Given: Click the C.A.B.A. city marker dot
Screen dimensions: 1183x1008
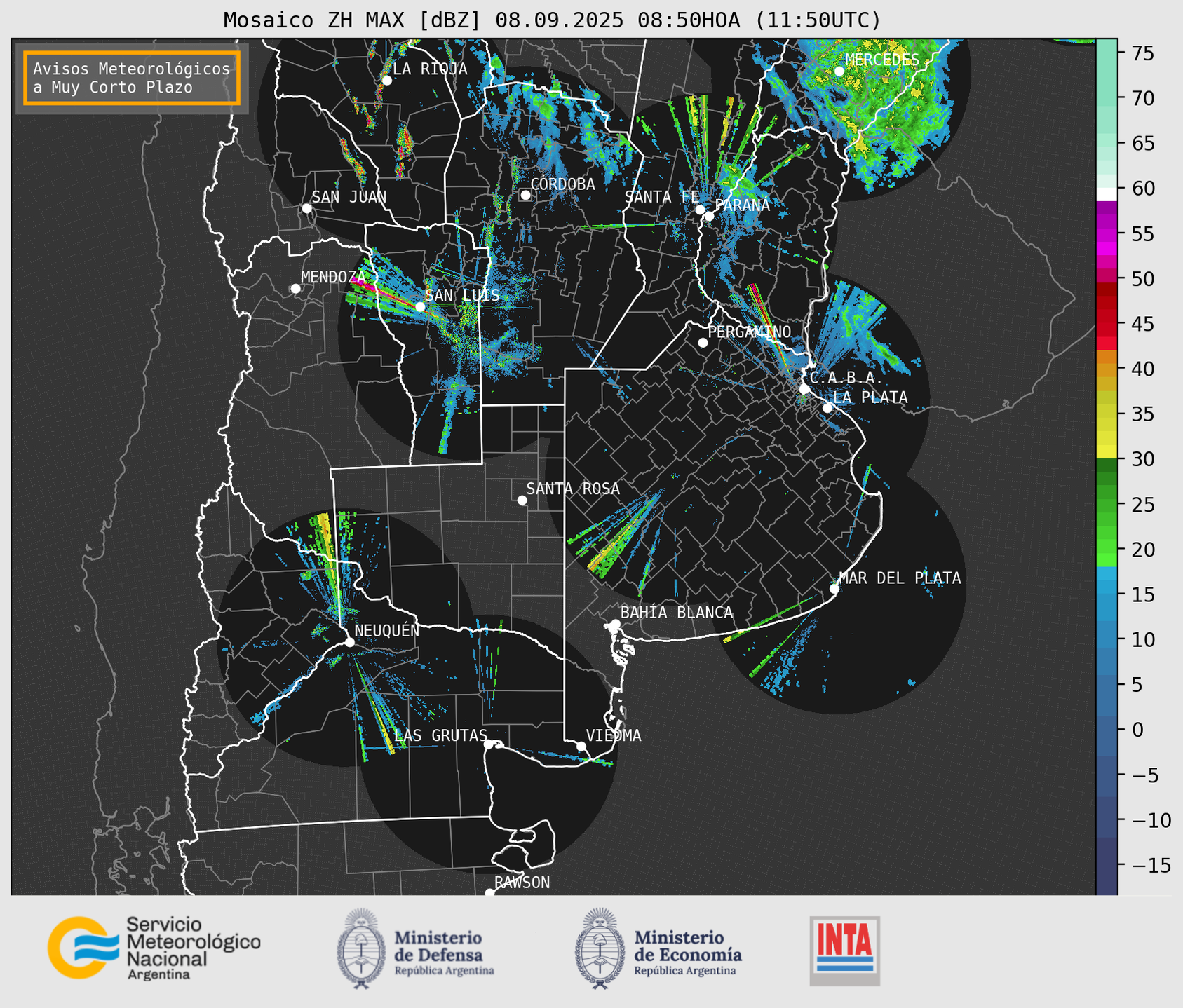Looking at the screenshot, I should click(x=804, y=388).
